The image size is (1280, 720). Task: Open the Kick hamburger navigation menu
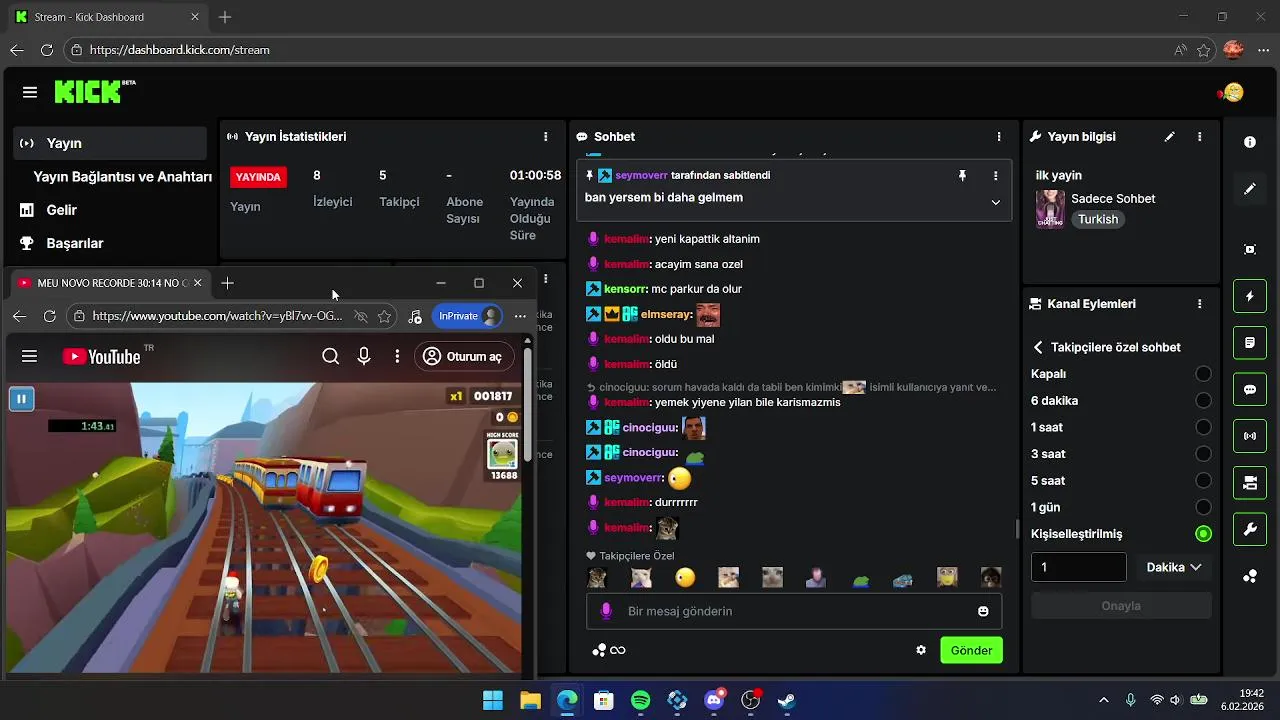coord(30,92)
